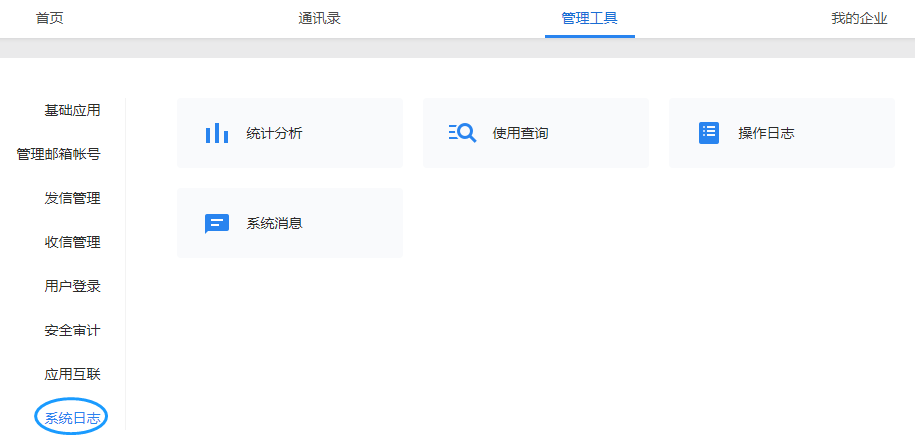Image resolution: width=915 pixels, height=443 pixels.
Task: Click the 操作日志 document icon
Action: (709, 133)
